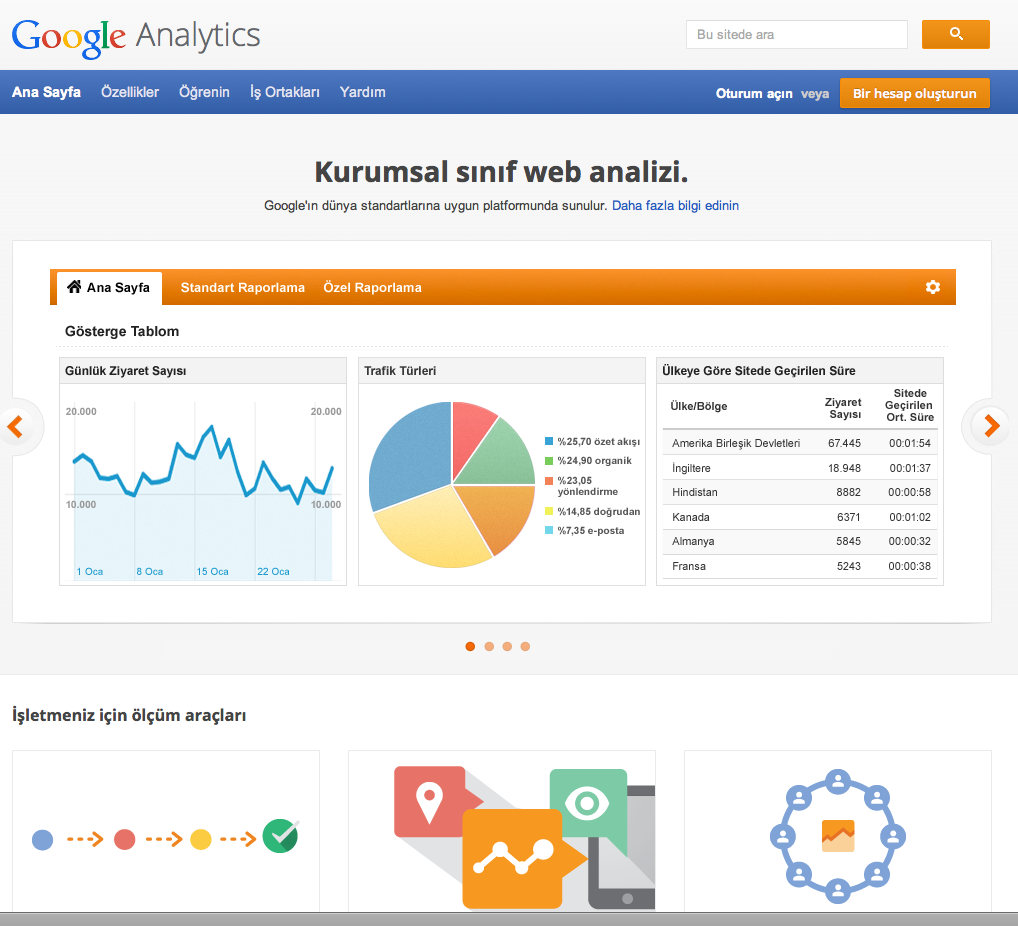This screenshot has width=1018, height=926.
Task: Click the Ülke/Bölge column header
Action: coord(699,407)
